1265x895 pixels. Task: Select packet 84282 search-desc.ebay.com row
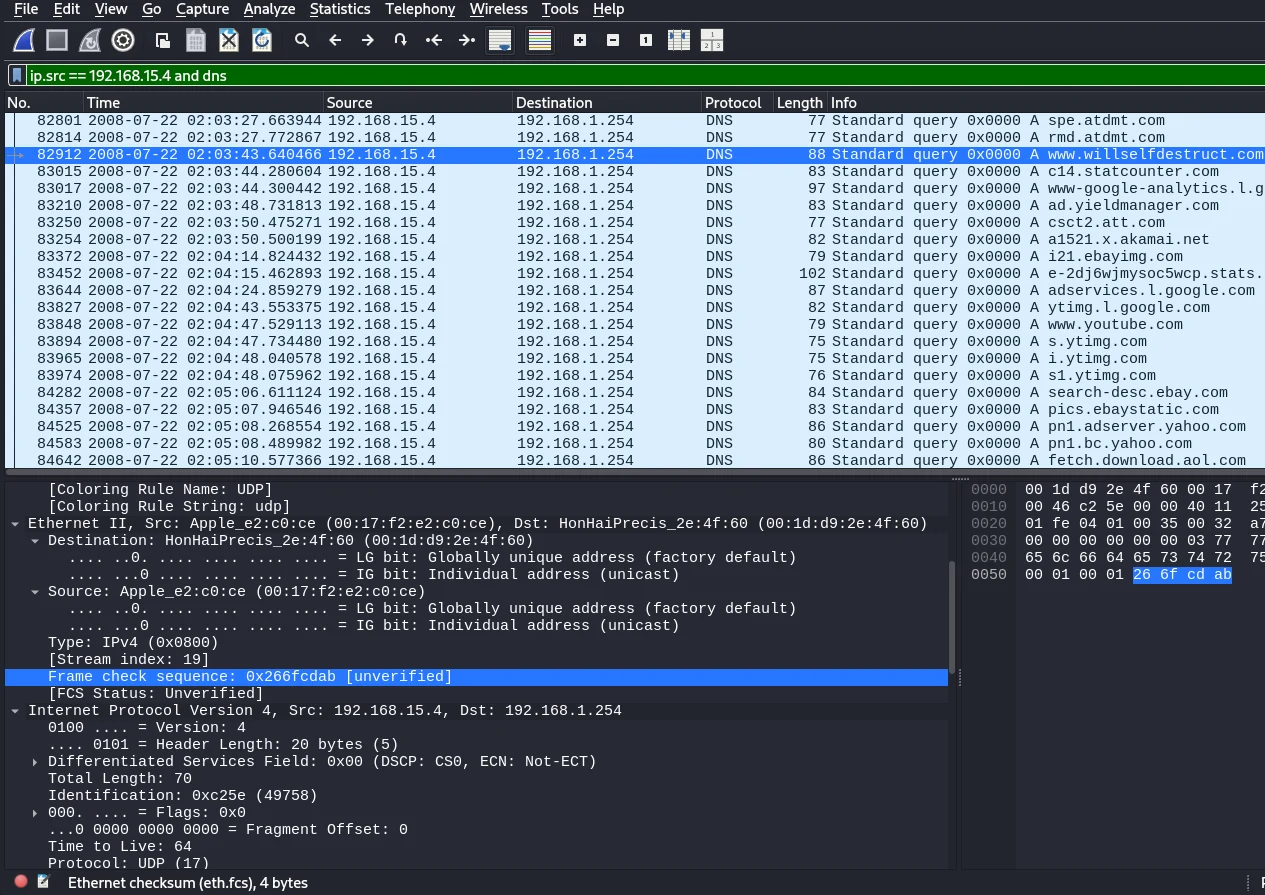(634, 392)
